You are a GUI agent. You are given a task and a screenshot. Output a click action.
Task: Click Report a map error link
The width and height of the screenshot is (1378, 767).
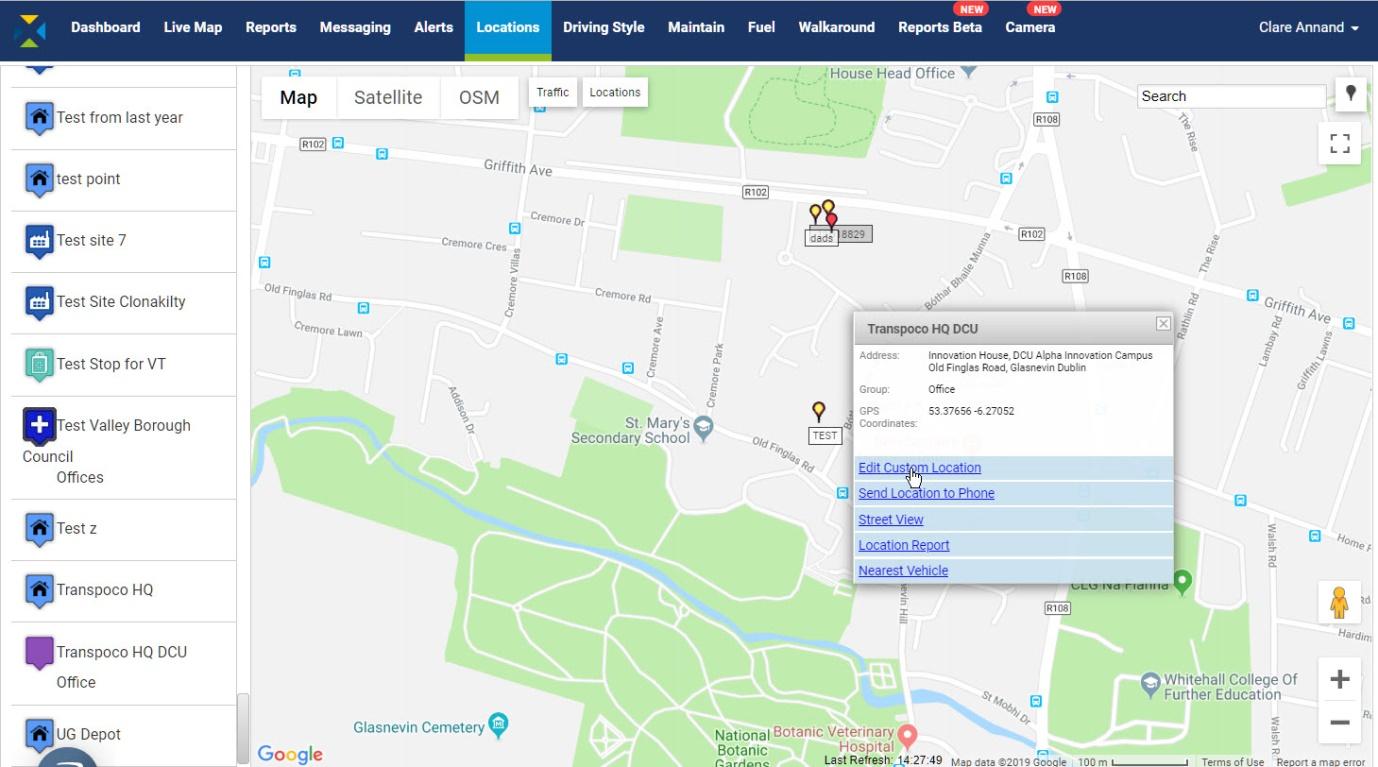pyautogui.click(x=1320, y=762)
